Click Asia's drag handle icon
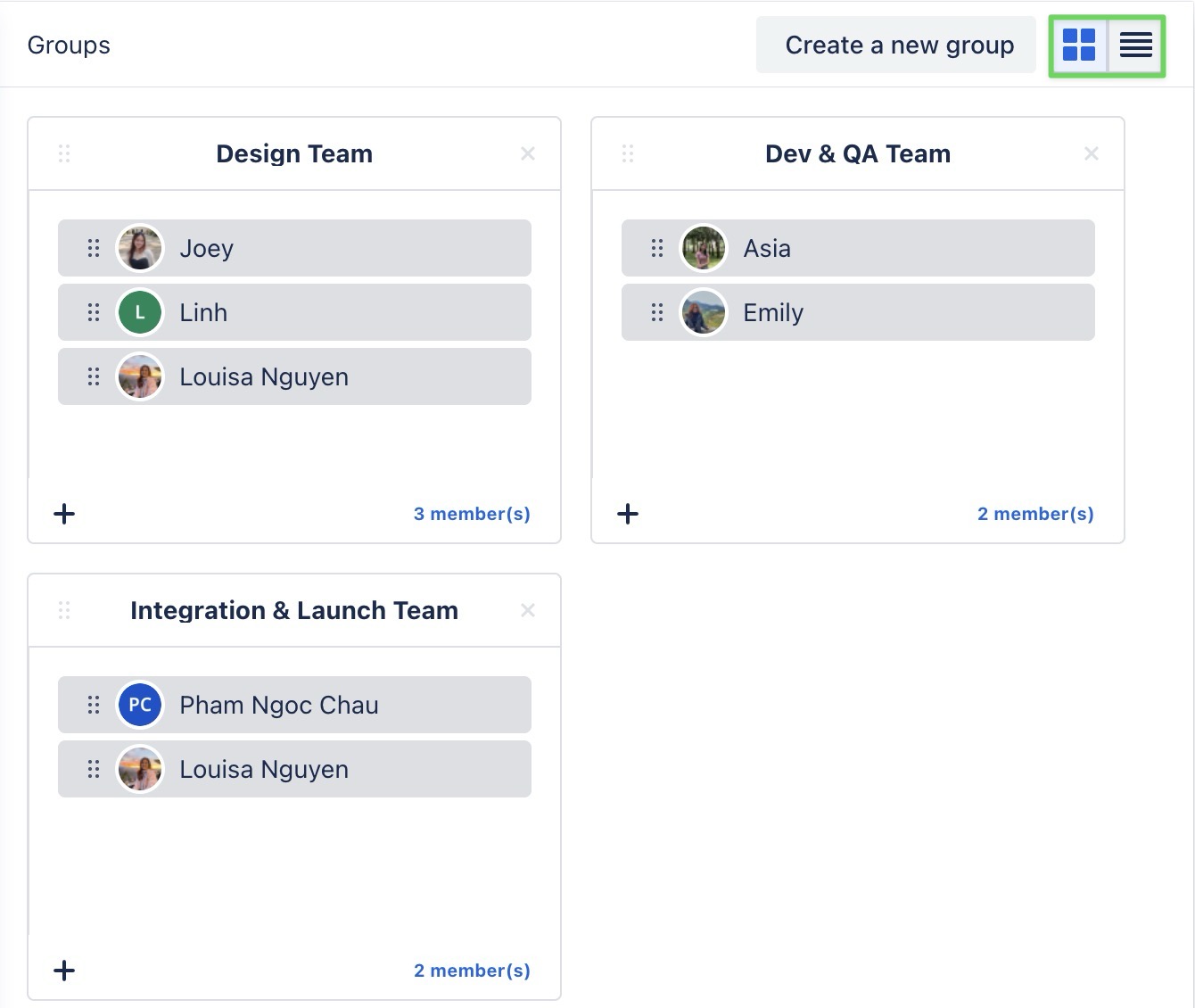 click(x=657, y=249)
